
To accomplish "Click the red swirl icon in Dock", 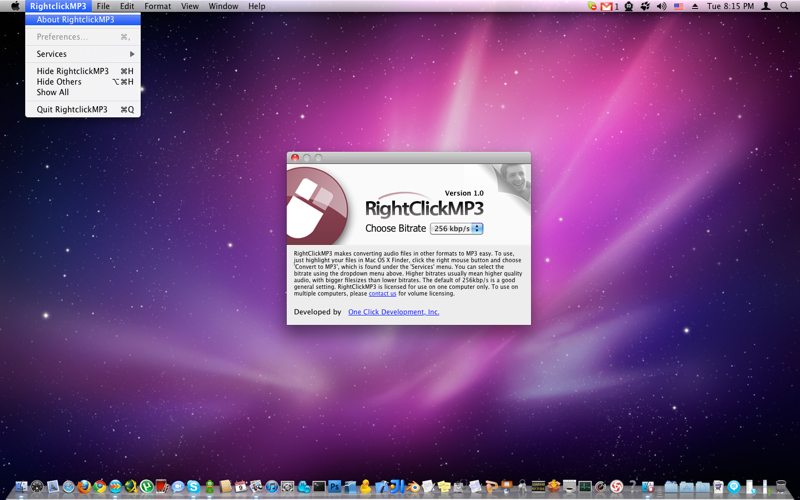I will pyautogui.click(x=616, y=487).
